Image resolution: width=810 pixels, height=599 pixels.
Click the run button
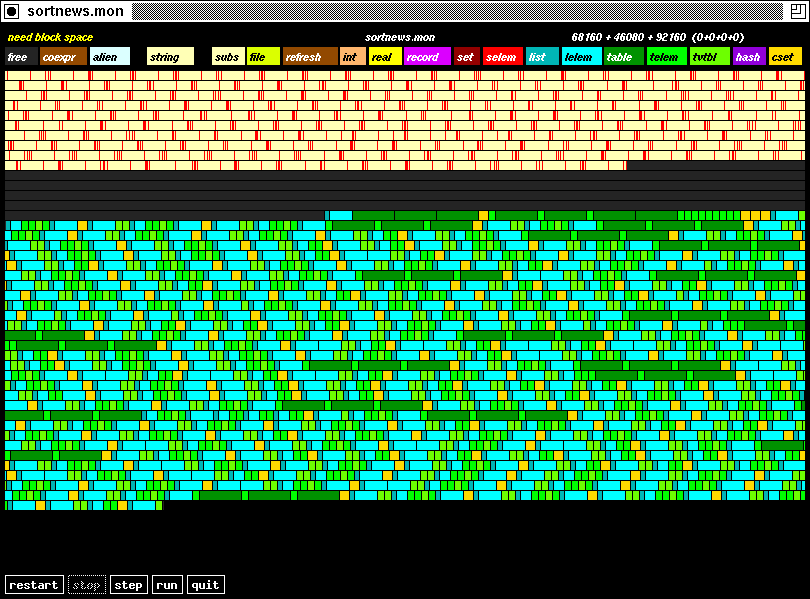click(167, 585)
